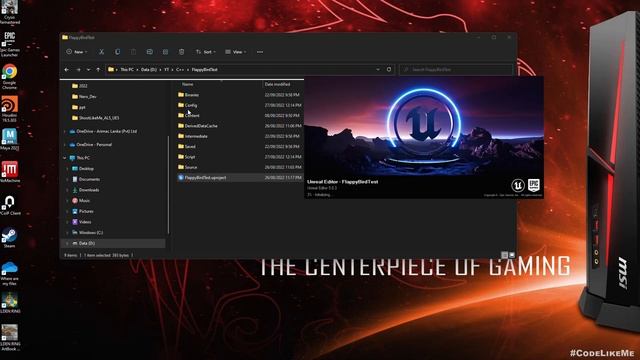Switch to details view icon in status bar
This screenshot has width=640, height=360.
pos(504,255)
